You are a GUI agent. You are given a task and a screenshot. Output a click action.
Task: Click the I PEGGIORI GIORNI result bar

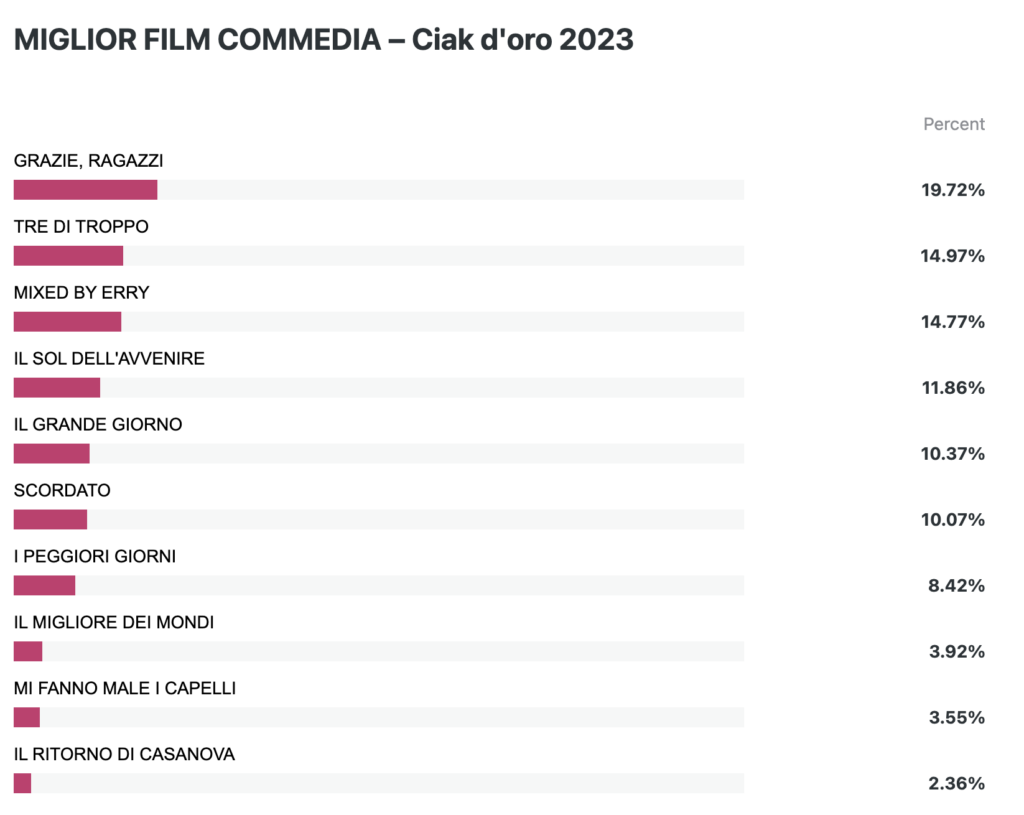tap(379, 585)
